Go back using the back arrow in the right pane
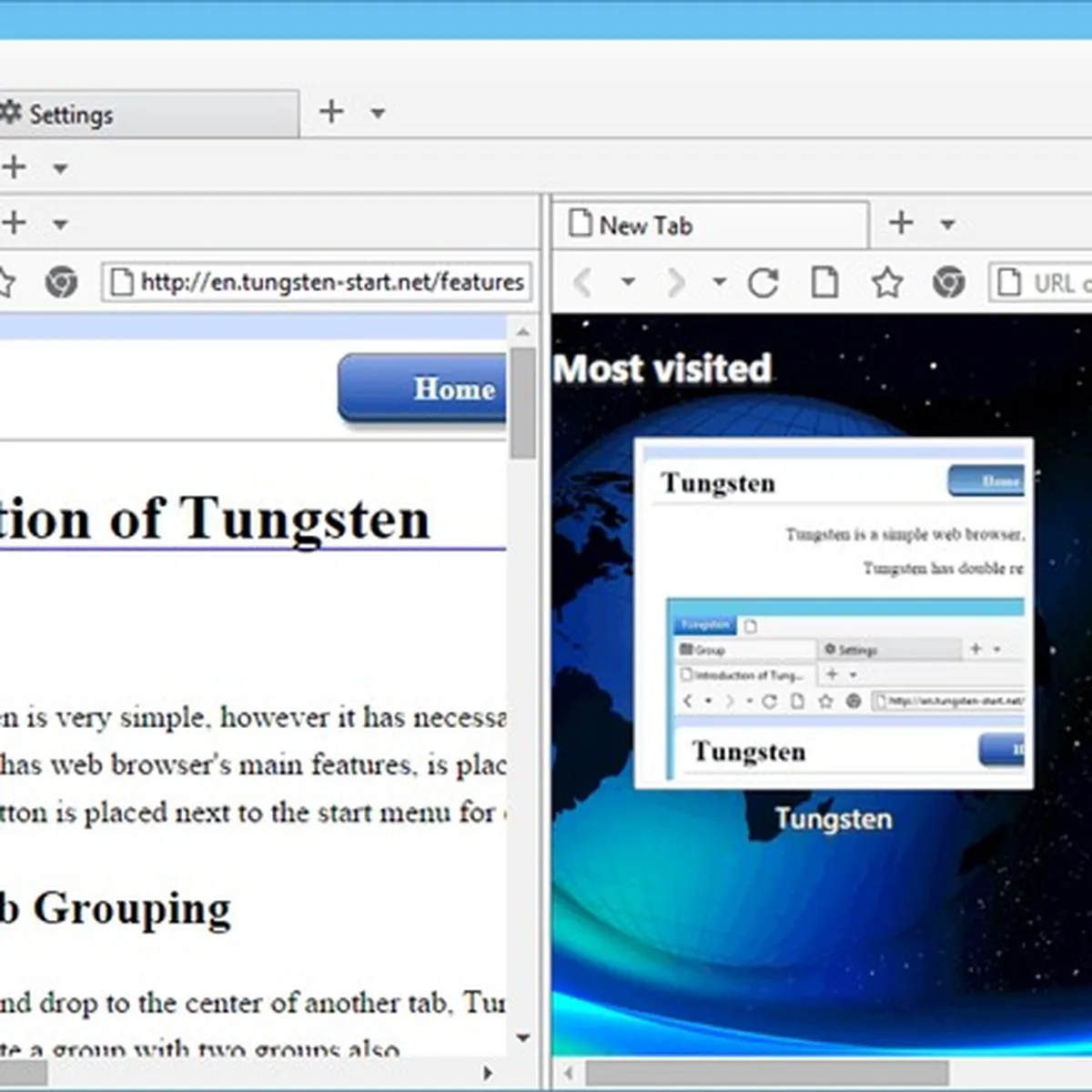1092x1092 pixels. [x=583, y=283]
